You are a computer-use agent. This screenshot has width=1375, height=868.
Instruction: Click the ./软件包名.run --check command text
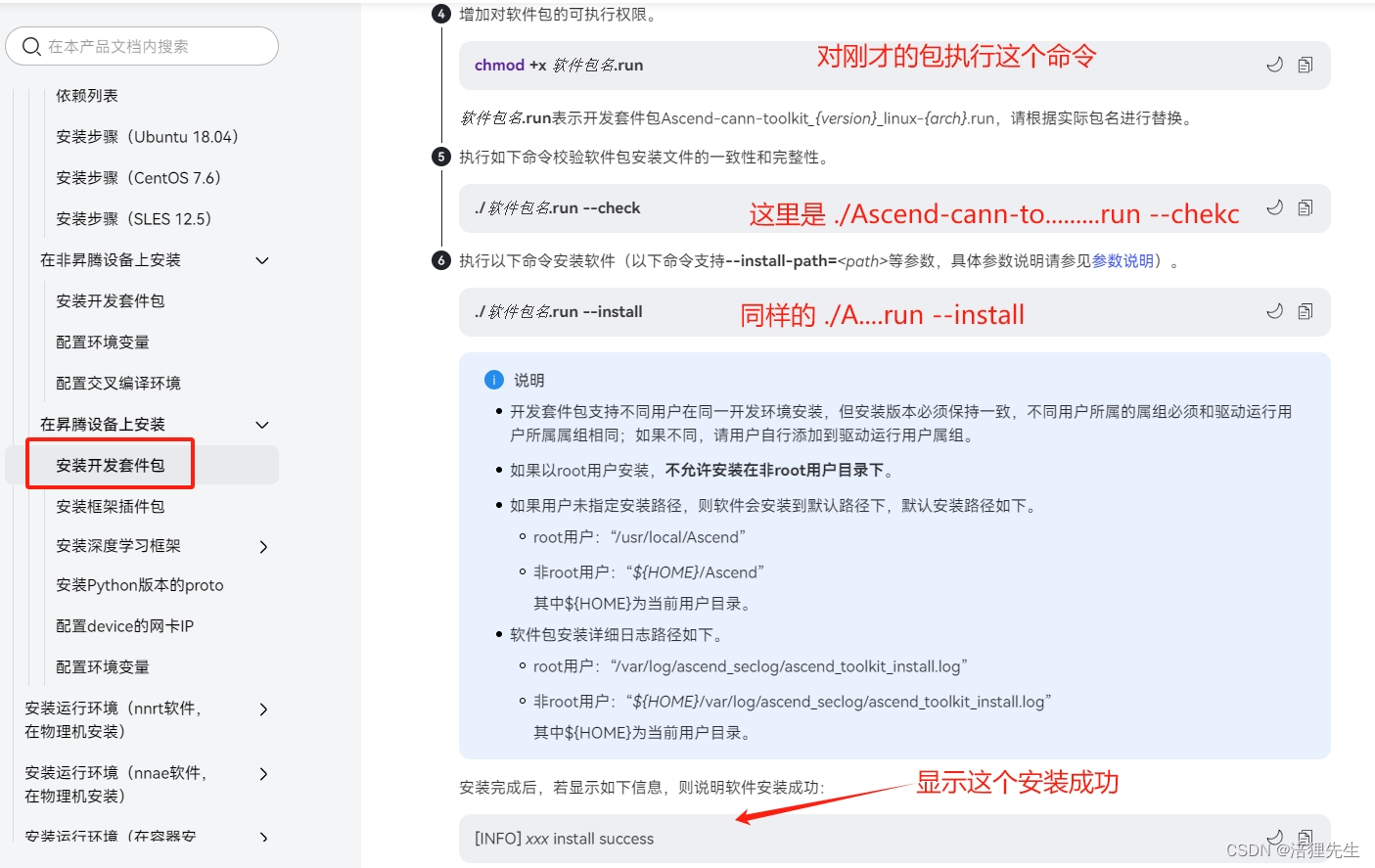[558, 207]
